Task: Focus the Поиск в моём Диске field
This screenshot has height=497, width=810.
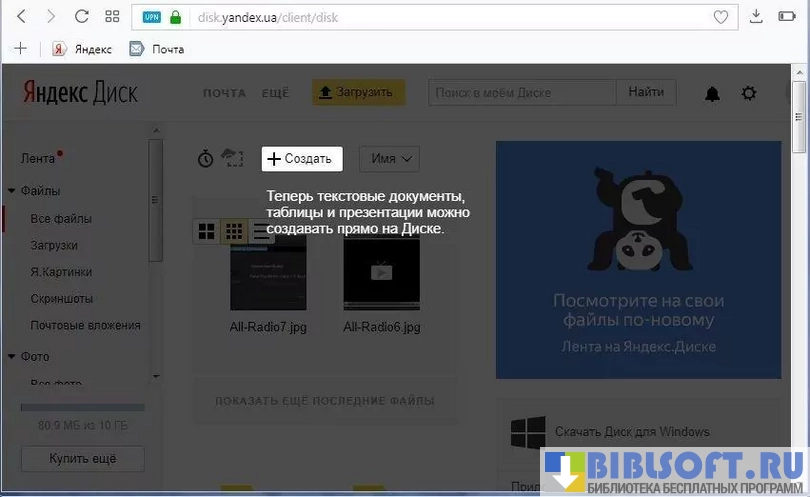Action: click(x=521, y=93)
